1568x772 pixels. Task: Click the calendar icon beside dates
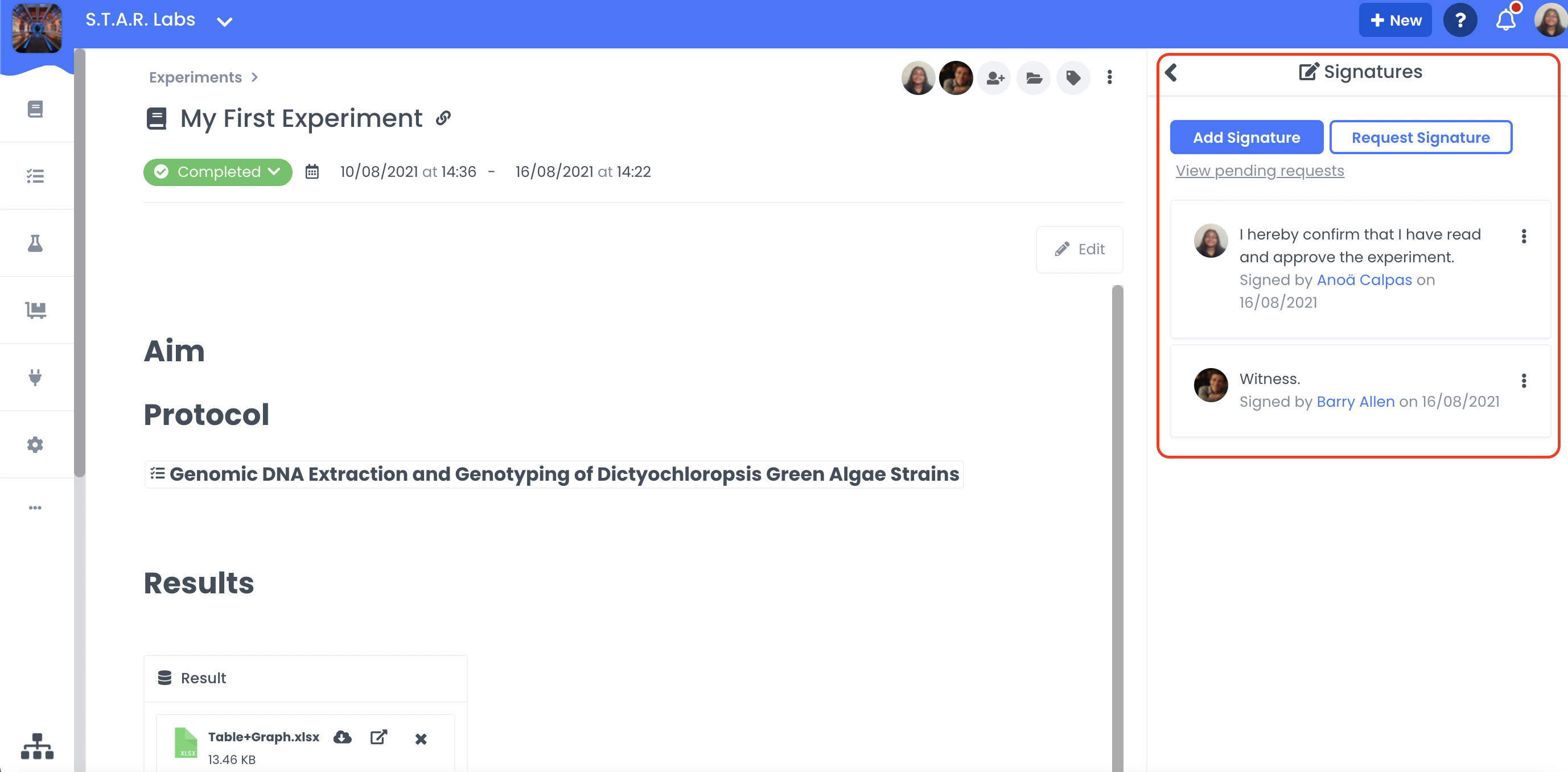(312, 172)
